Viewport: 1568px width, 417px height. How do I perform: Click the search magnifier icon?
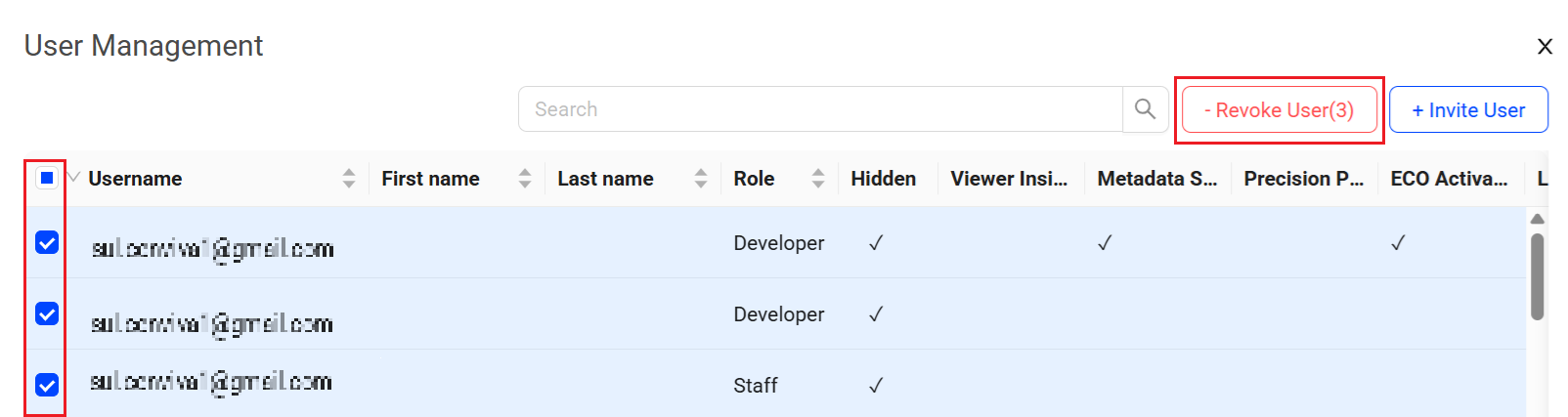[1145, 109]
